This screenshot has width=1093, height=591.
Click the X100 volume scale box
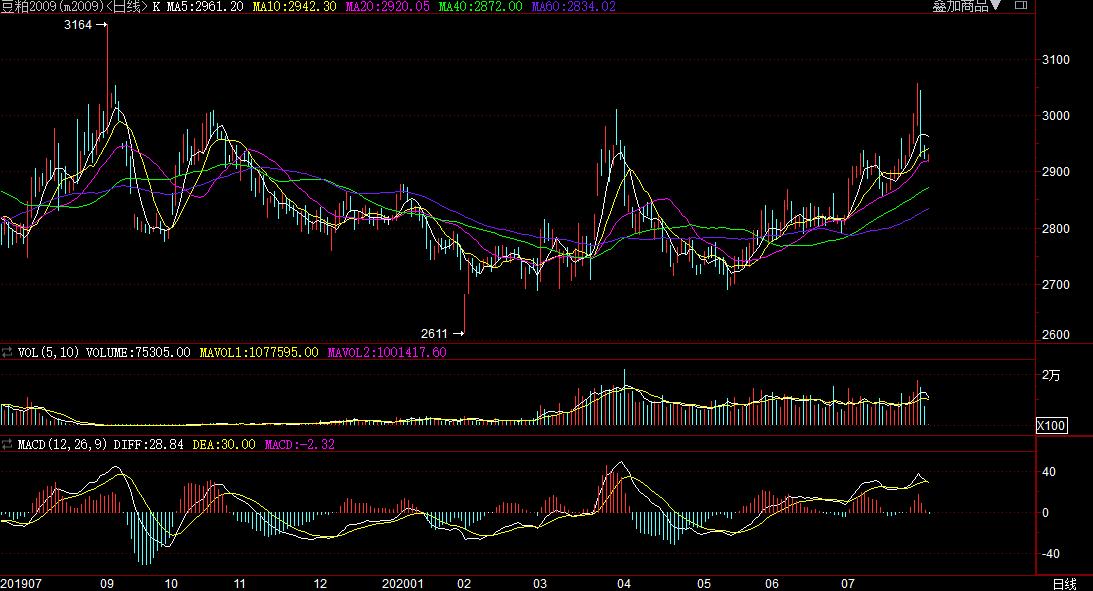pyautogui.click(x=1051, y=425)
